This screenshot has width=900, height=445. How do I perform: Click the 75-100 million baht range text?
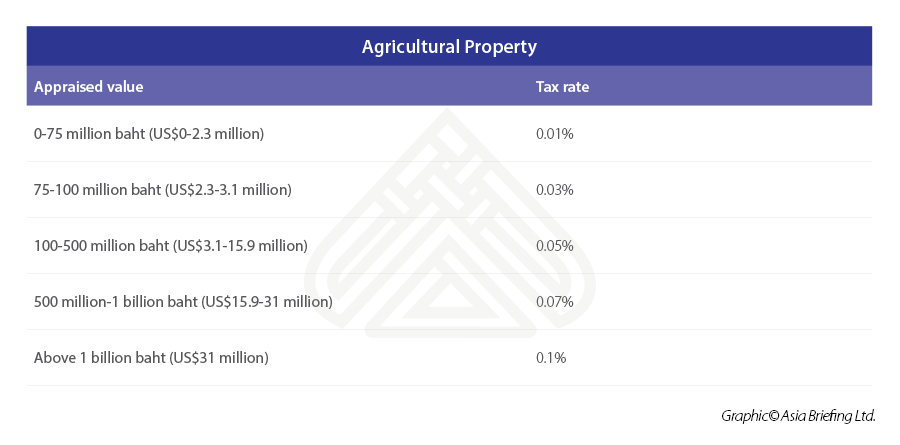[x=97, y=189]
